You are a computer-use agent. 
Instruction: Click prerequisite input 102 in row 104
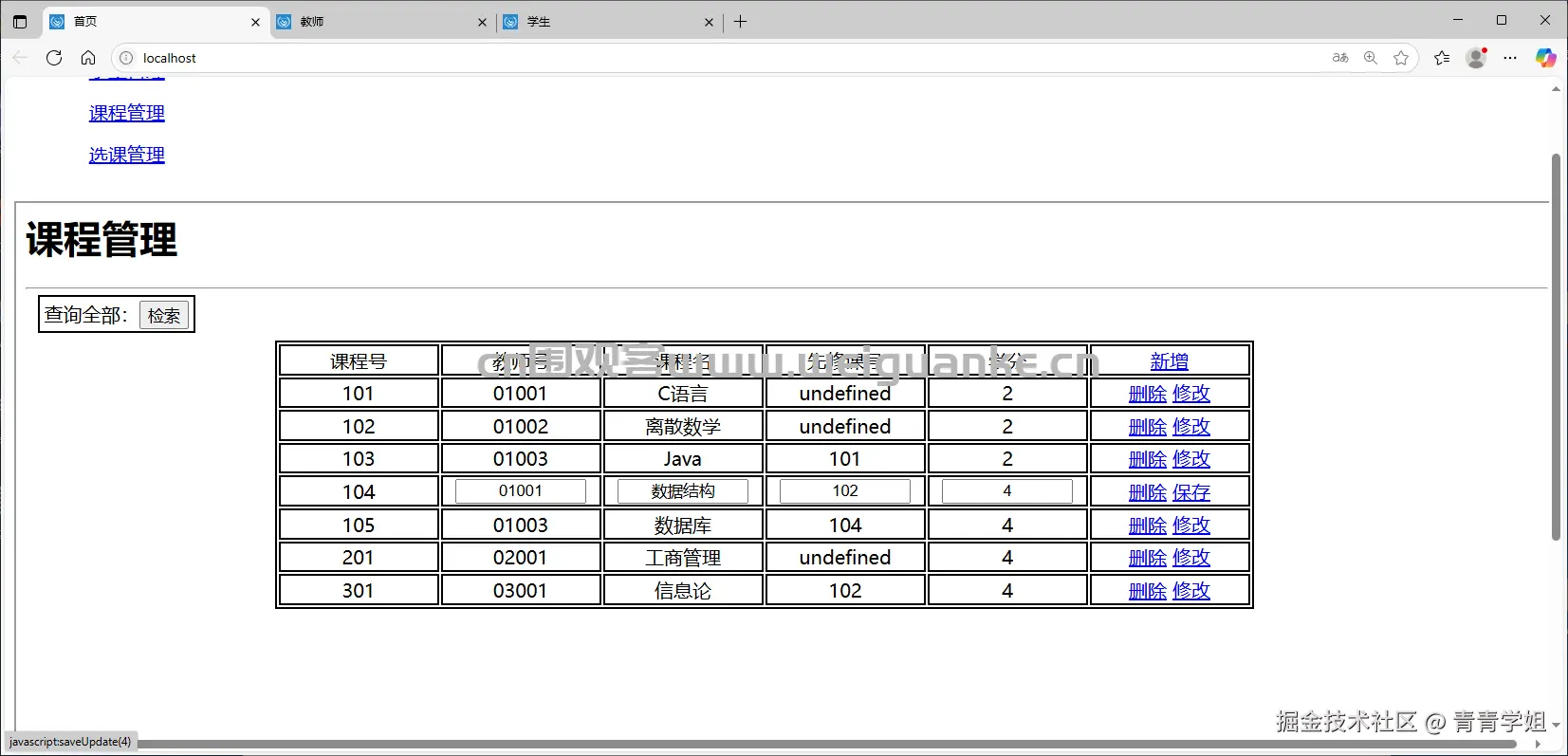(x=845, y=491)
